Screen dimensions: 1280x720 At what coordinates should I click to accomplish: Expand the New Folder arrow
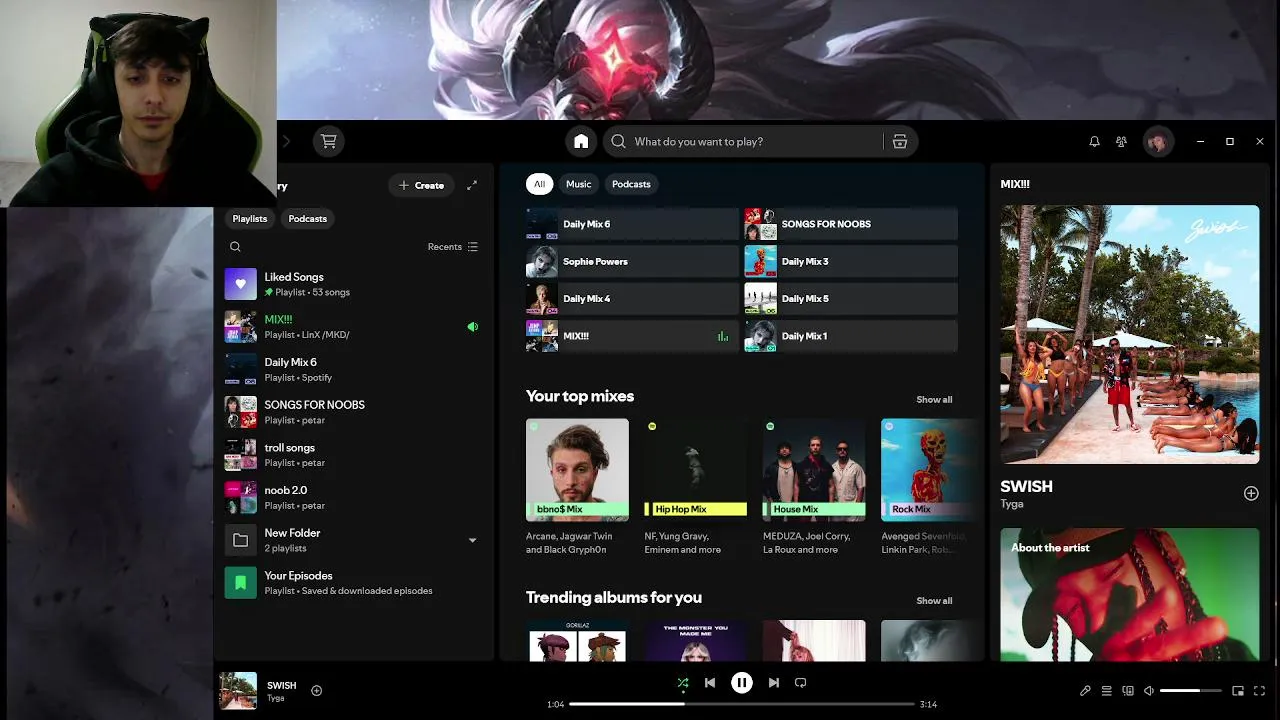point(472,540)
